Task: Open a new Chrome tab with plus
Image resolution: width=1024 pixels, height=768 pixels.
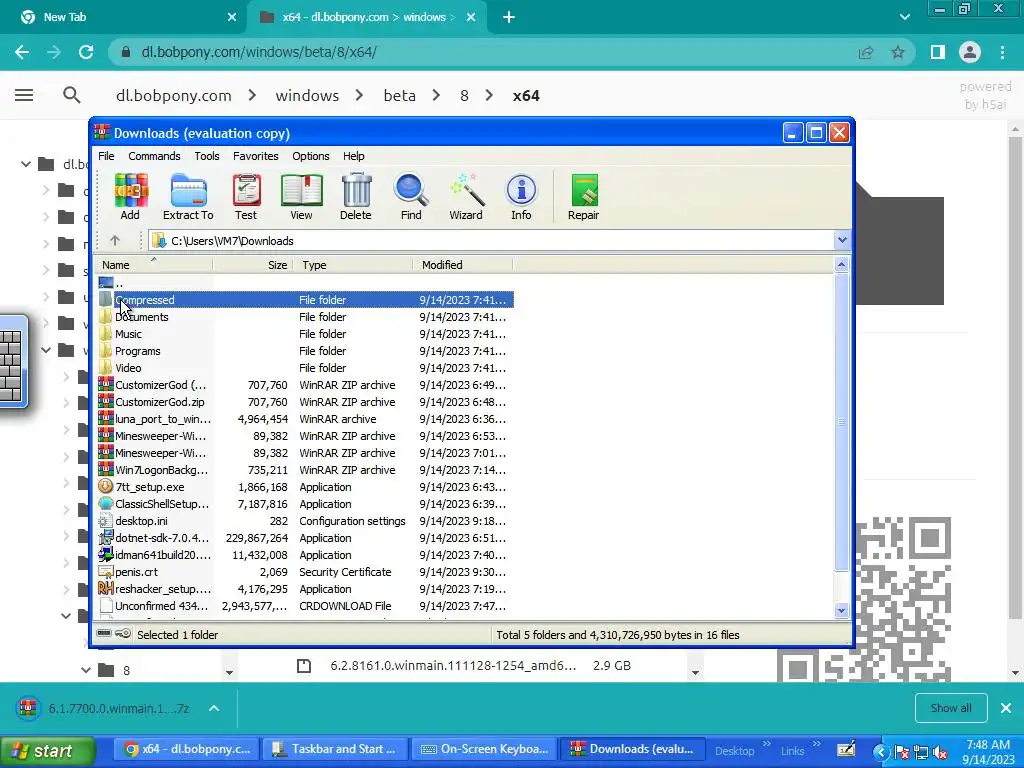Action: [509, 18]
